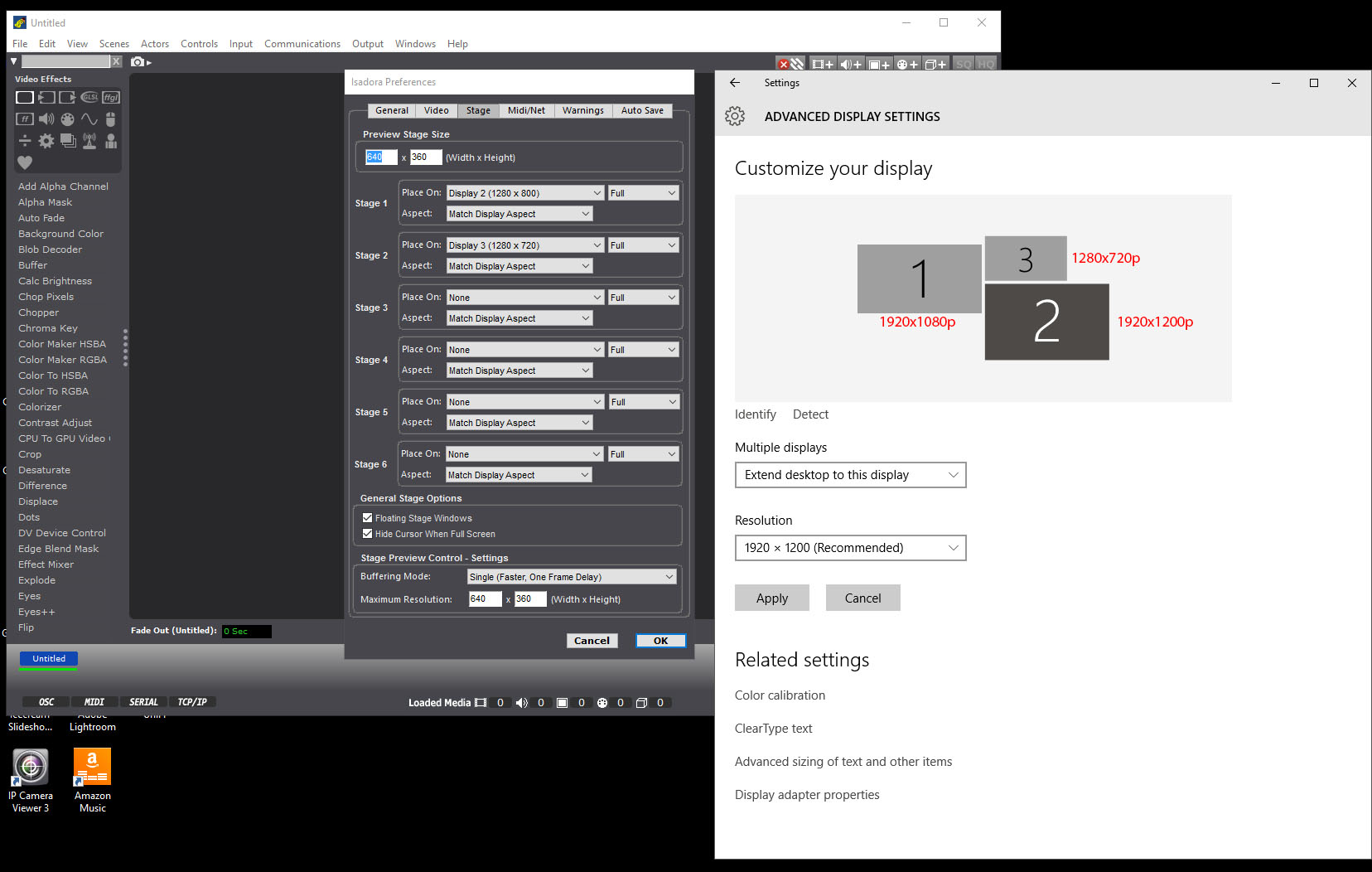Viewport: 1372px width, 872px height.
Task: Select the video input actors icon
Action: point(46,98)
